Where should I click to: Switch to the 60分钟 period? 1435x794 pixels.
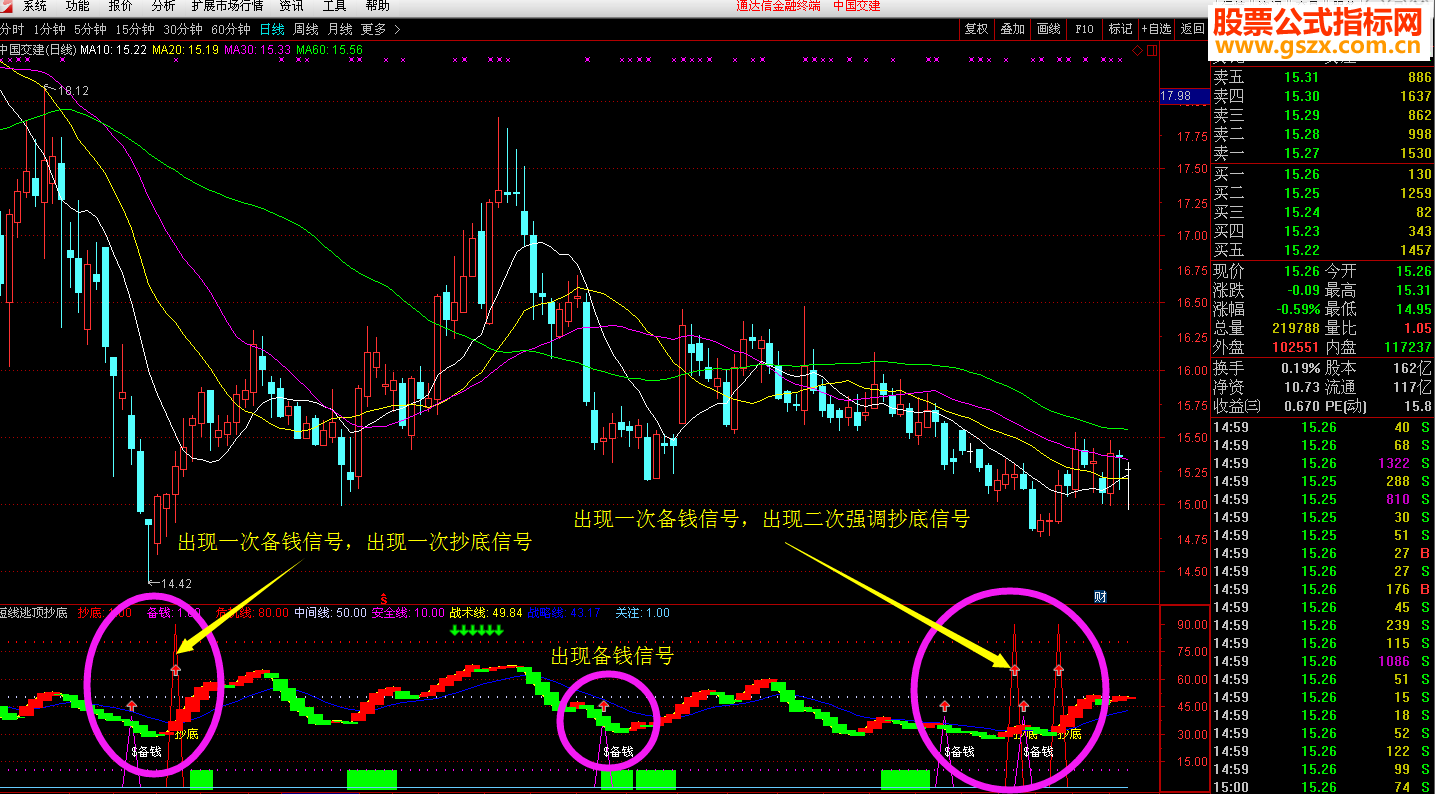click(230, 30)
